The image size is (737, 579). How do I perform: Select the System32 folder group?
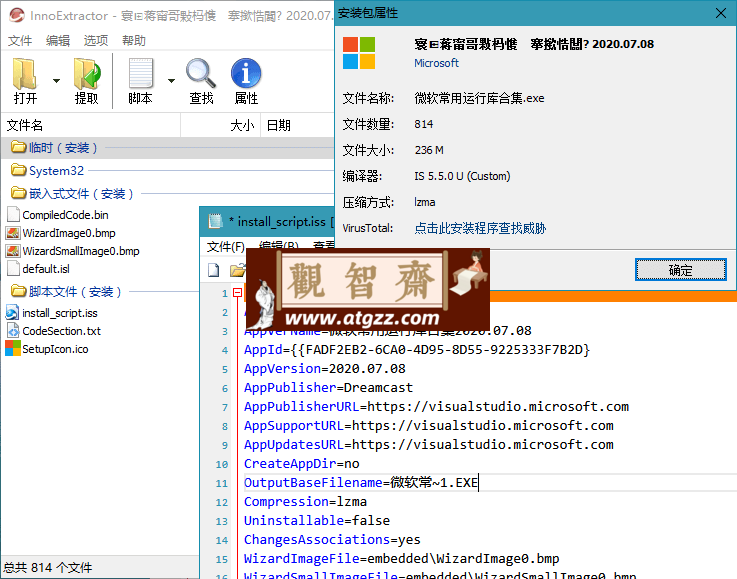pos(167,170)
